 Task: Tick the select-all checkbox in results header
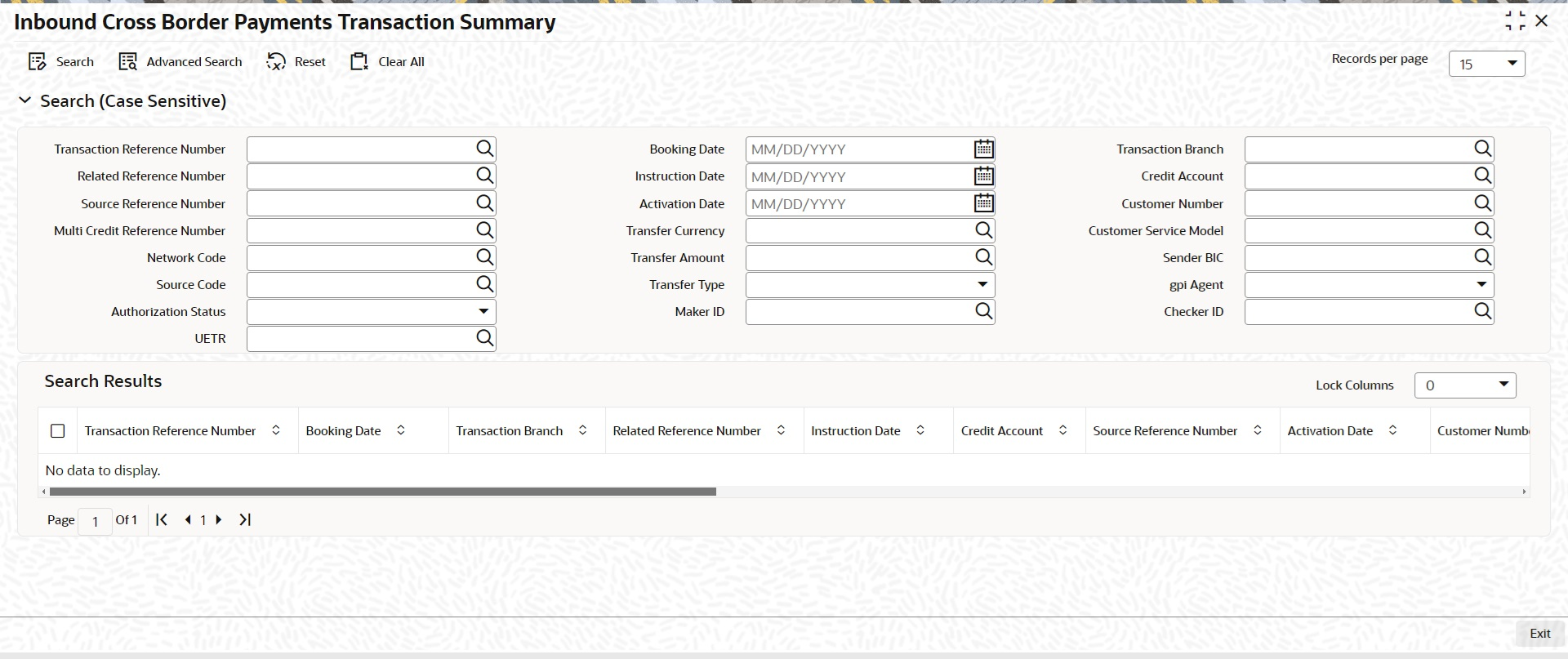tap(58, 430)
